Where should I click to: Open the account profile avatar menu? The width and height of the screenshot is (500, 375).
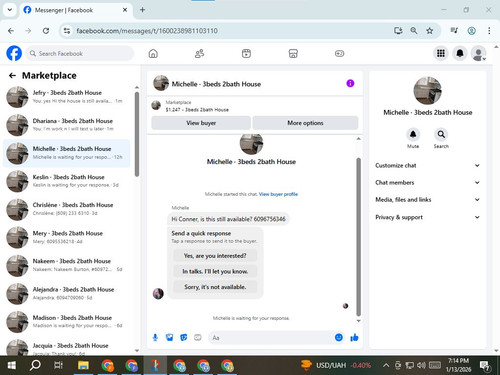pos(478,53)
